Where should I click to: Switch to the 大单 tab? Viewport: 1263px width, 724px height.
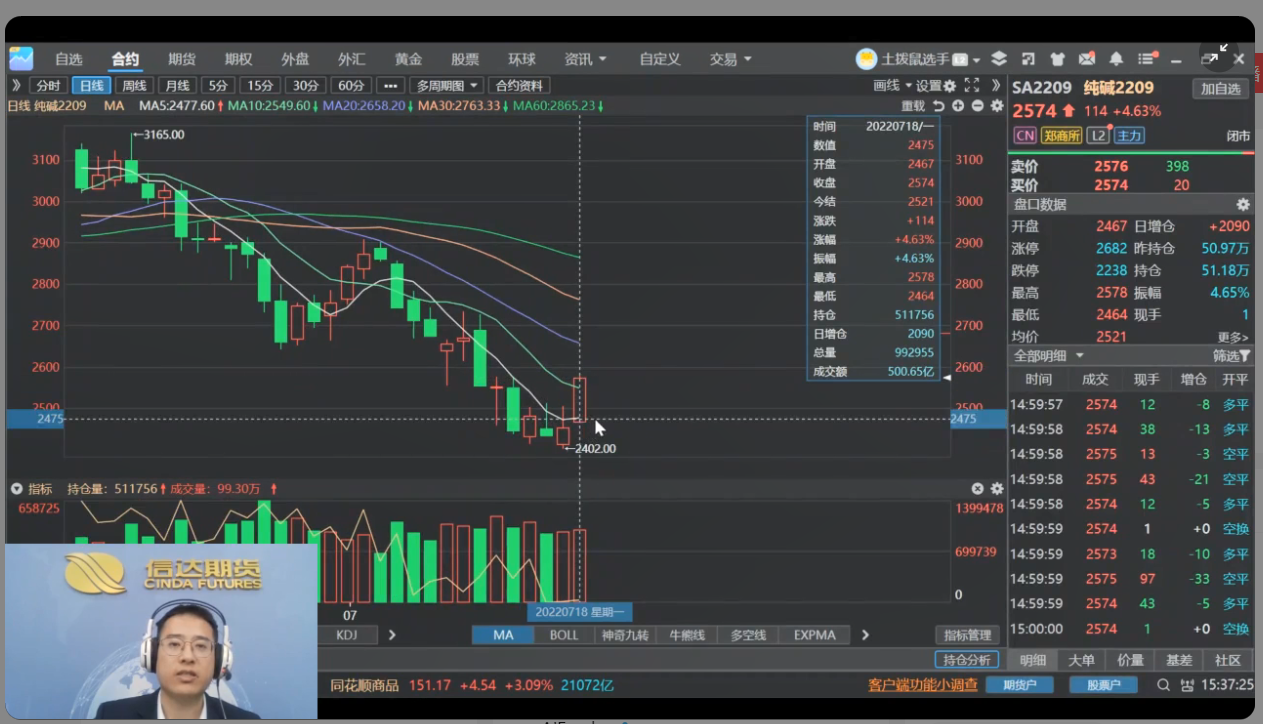(1081, 660)
